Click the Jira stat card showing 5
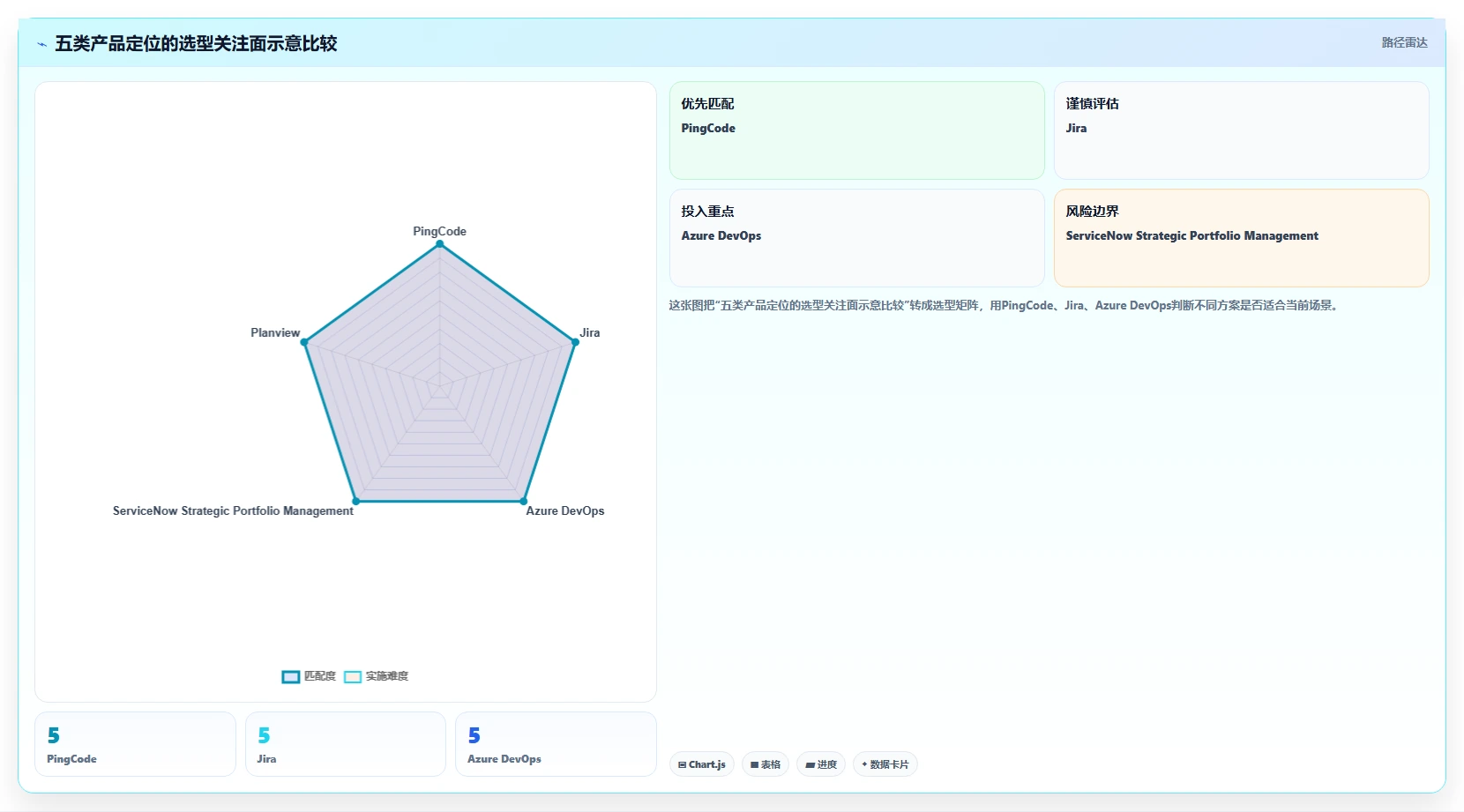Image resolution: width=1464 pixels, height=812 pixels. [345, 744]
